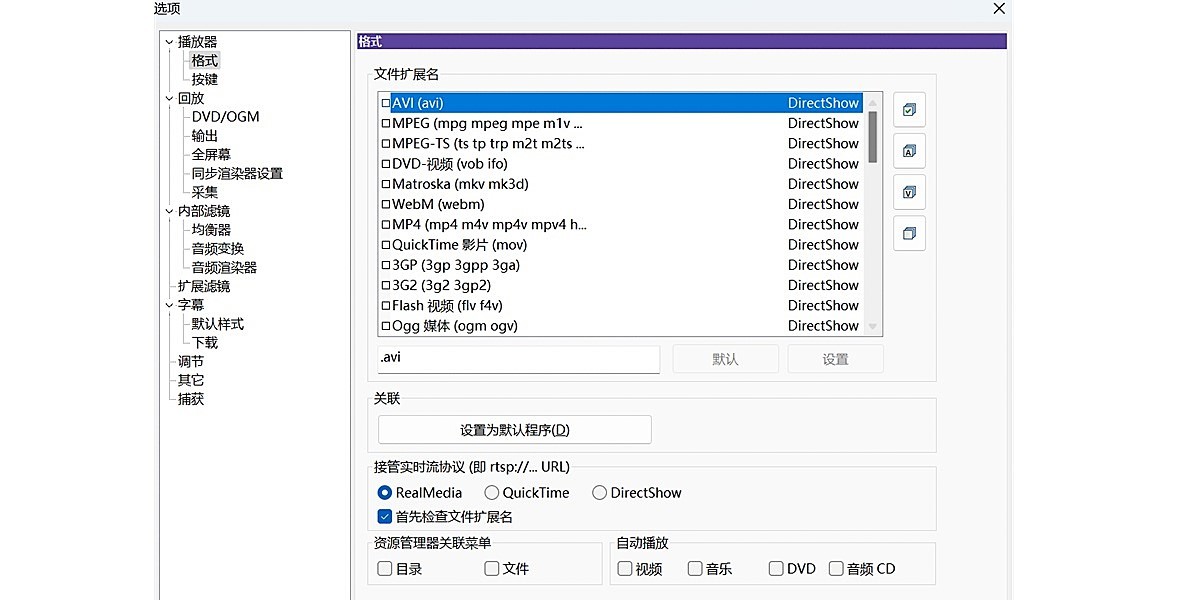Screen dimensions: 1200x600
Task: Click the audio-only 'A' cube icon
Action: click(x=909, y=151)
